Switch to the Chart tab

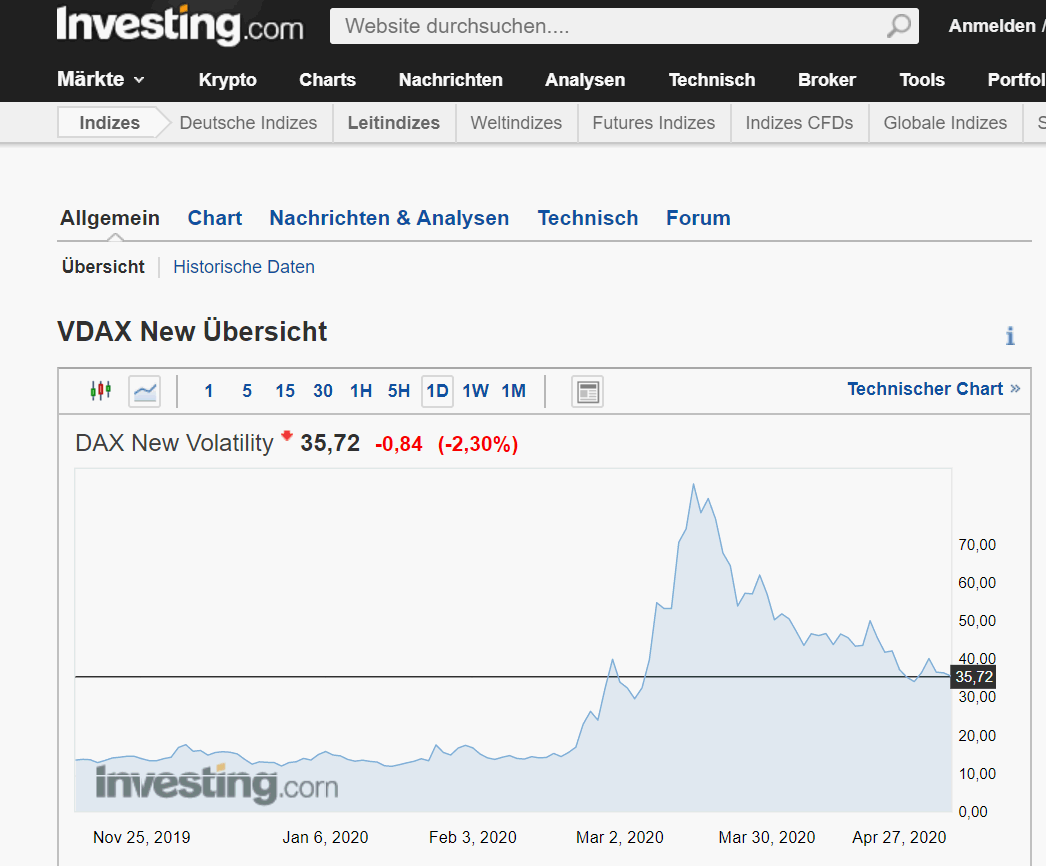pyautogui.click(x=215, y=218)
